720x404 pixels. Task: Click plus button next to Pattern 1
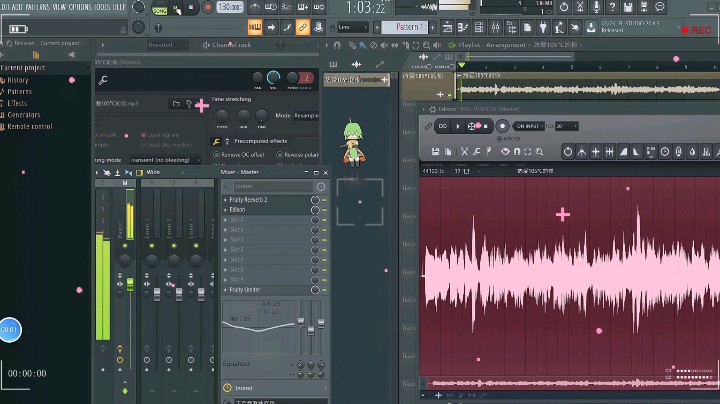433,28
